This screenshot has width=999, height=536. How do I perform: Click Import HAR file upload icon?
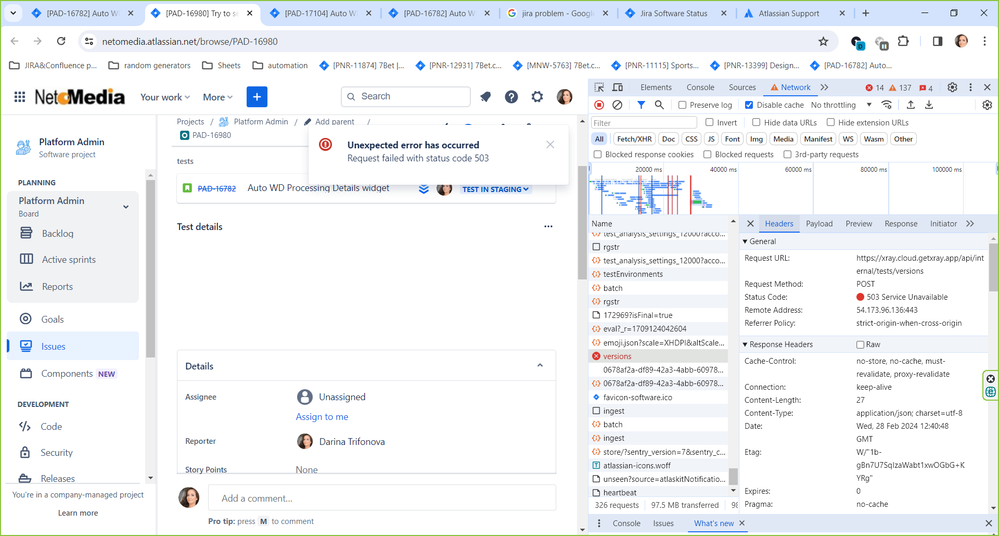(910, 105)
